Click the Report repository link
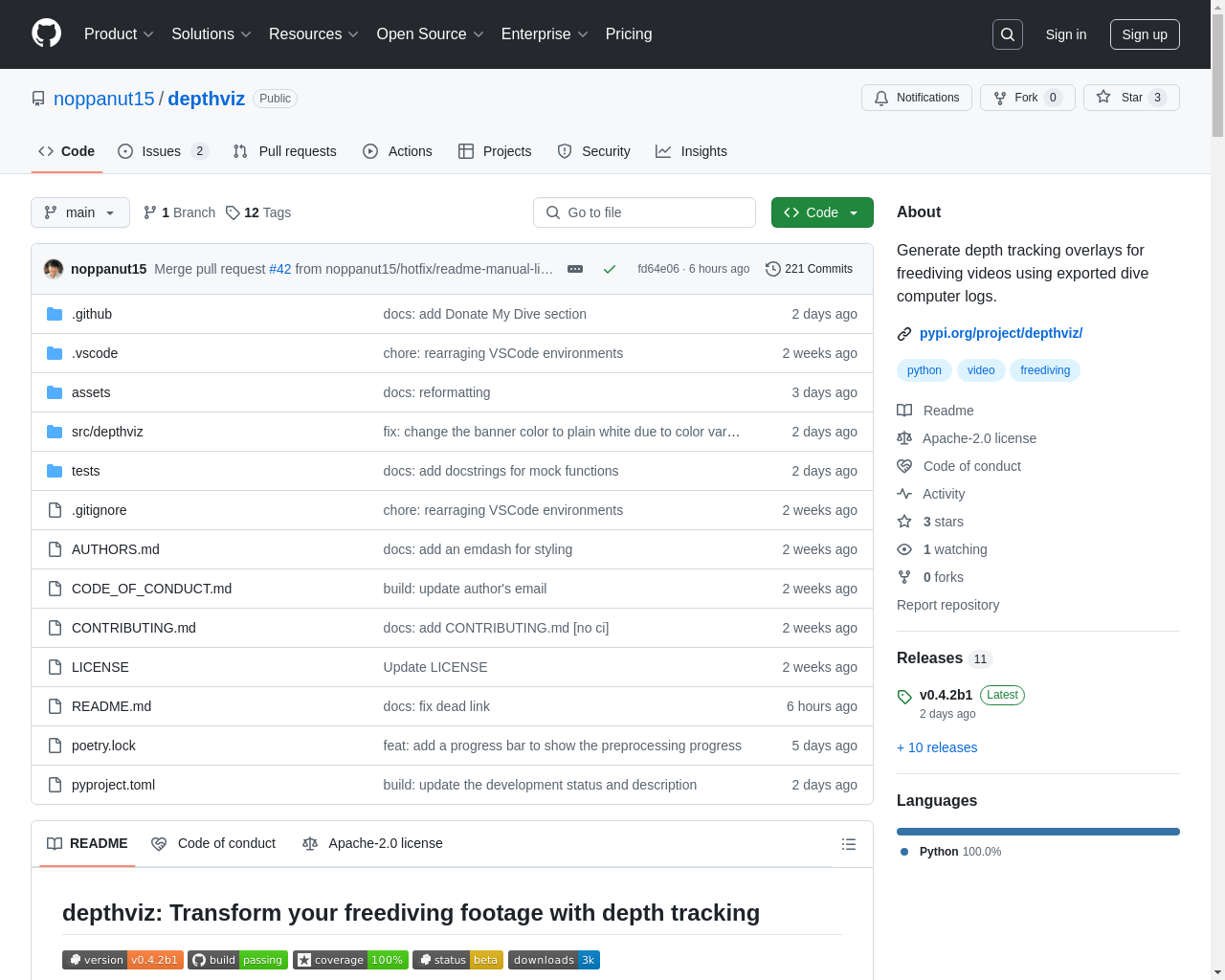This screenshot has height=980, width=1225. pos(947,605)
